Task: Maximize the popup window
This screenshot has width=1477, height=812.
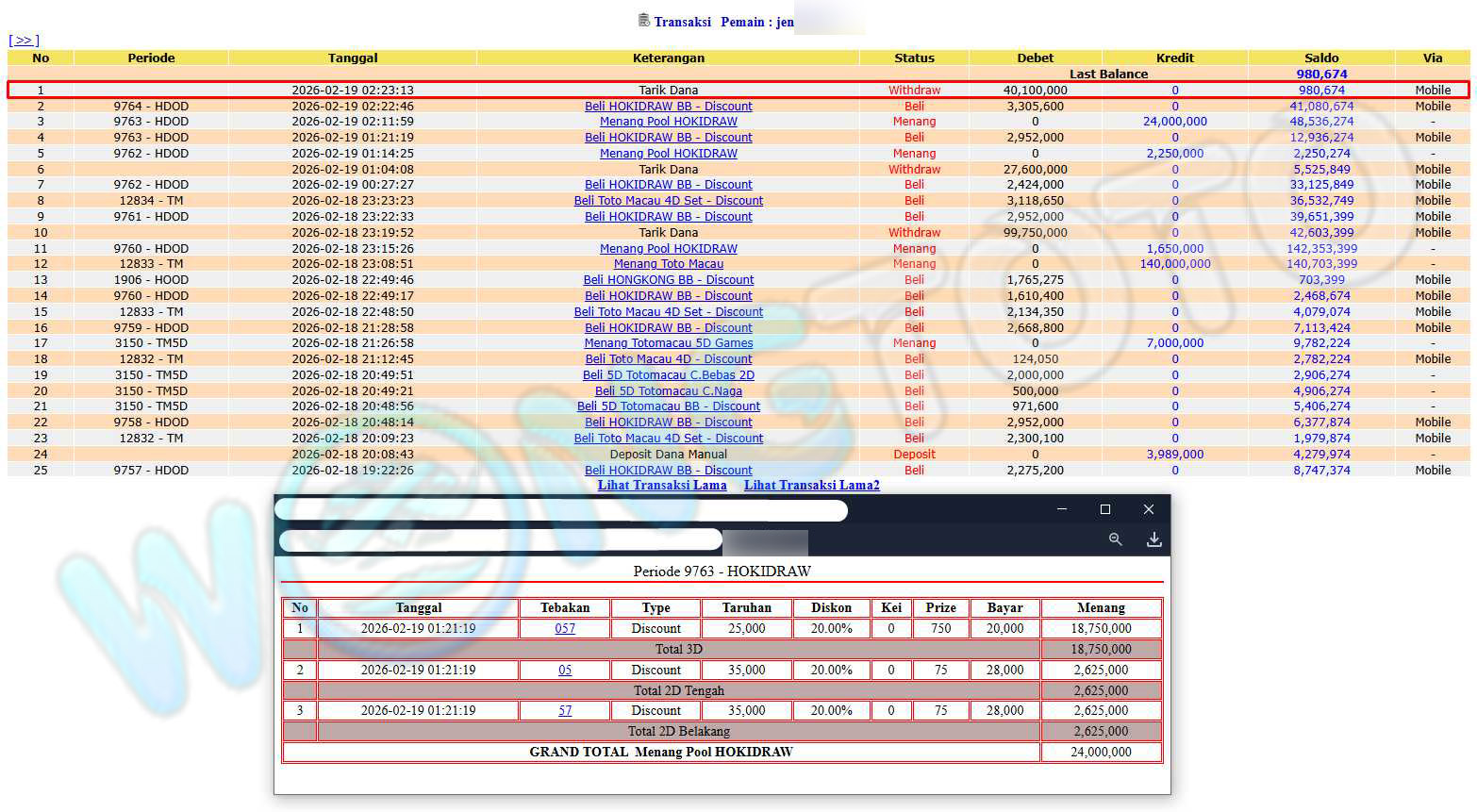Action: click(x=1105, y=509)
